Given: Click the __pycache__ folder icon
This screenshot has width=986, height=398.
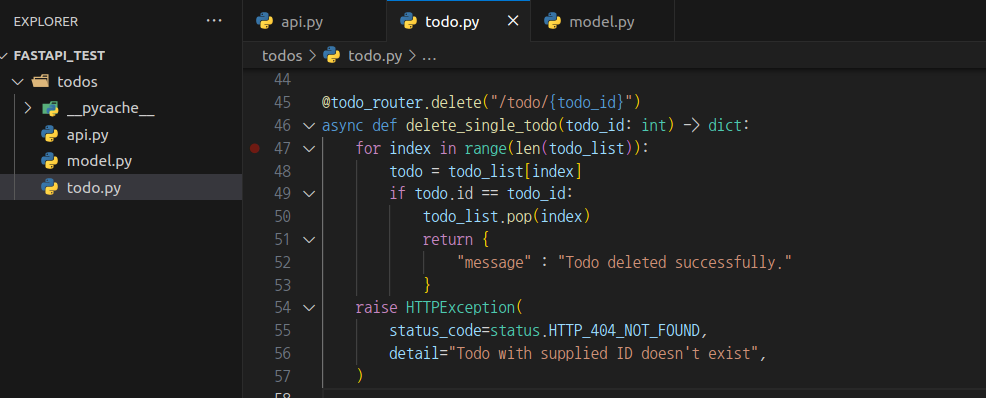Looking at the screenshot, I should (x=50, y=109).
